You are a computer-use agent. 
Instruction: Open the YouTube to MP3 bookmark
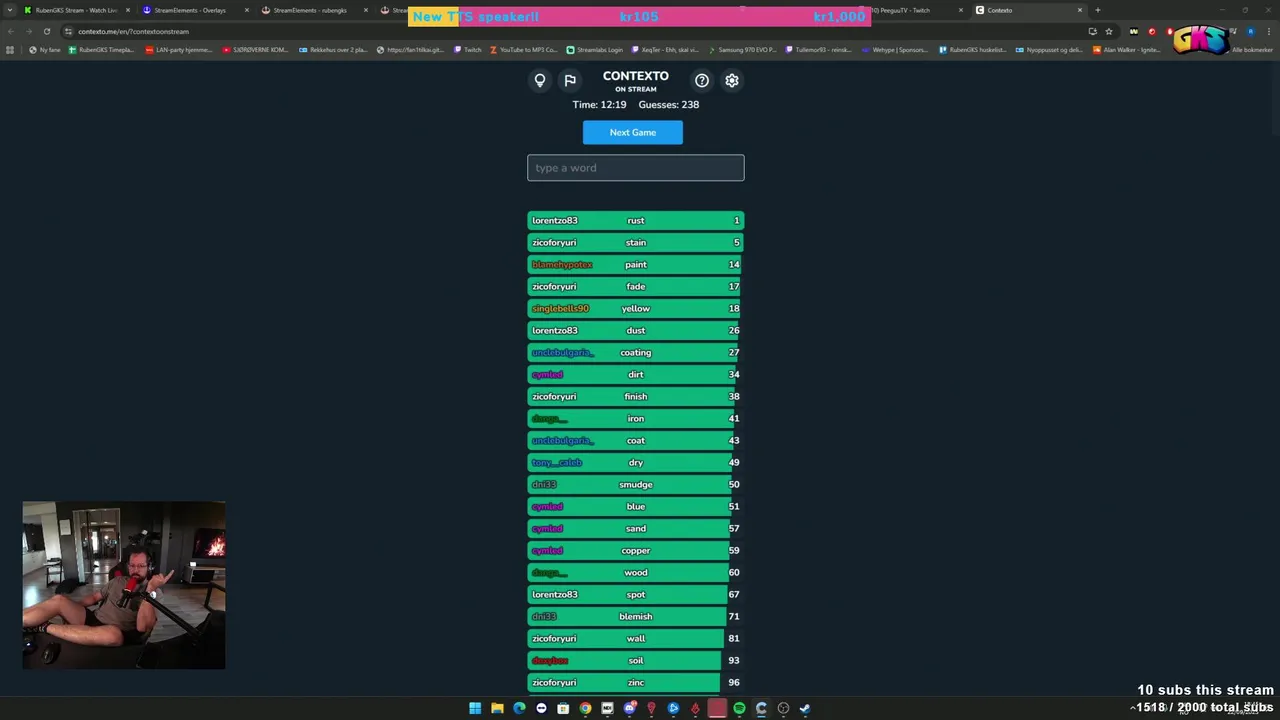point(523,50)
